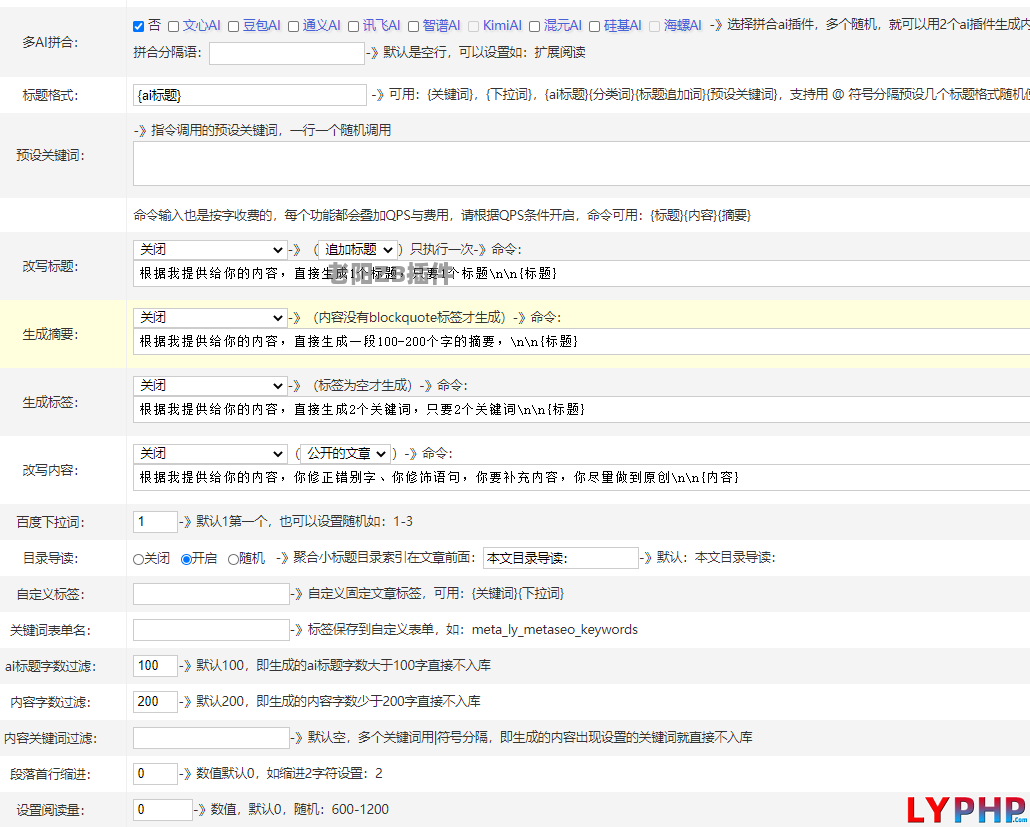The width and height of the screenshot is (1030, 827).
Task: Focus the 设置阅读量 input field
Action: coord(163,811)
